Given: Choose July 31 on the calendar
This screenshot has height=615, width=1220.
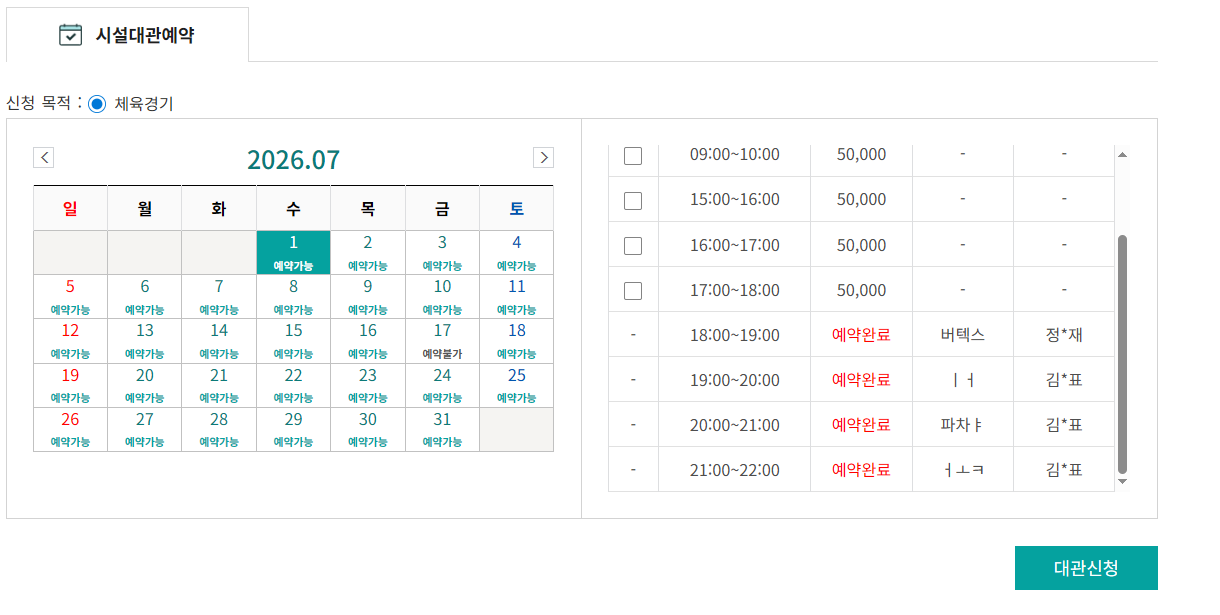Looking at the screenshot, I should [442, 429].
